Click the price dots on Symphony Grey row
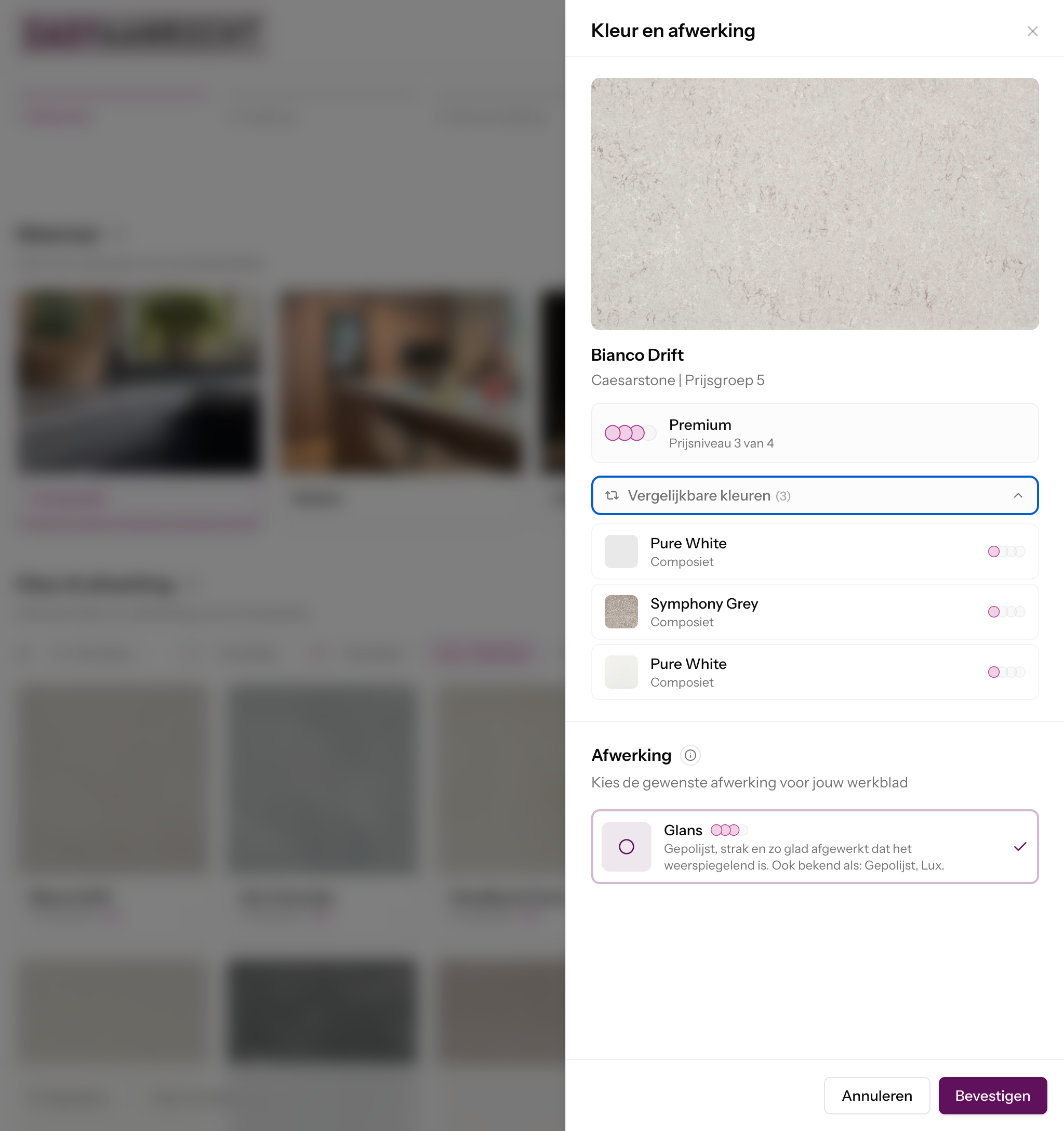The height and width of the screenshot is (1131, 1064). coord(1006,612)
